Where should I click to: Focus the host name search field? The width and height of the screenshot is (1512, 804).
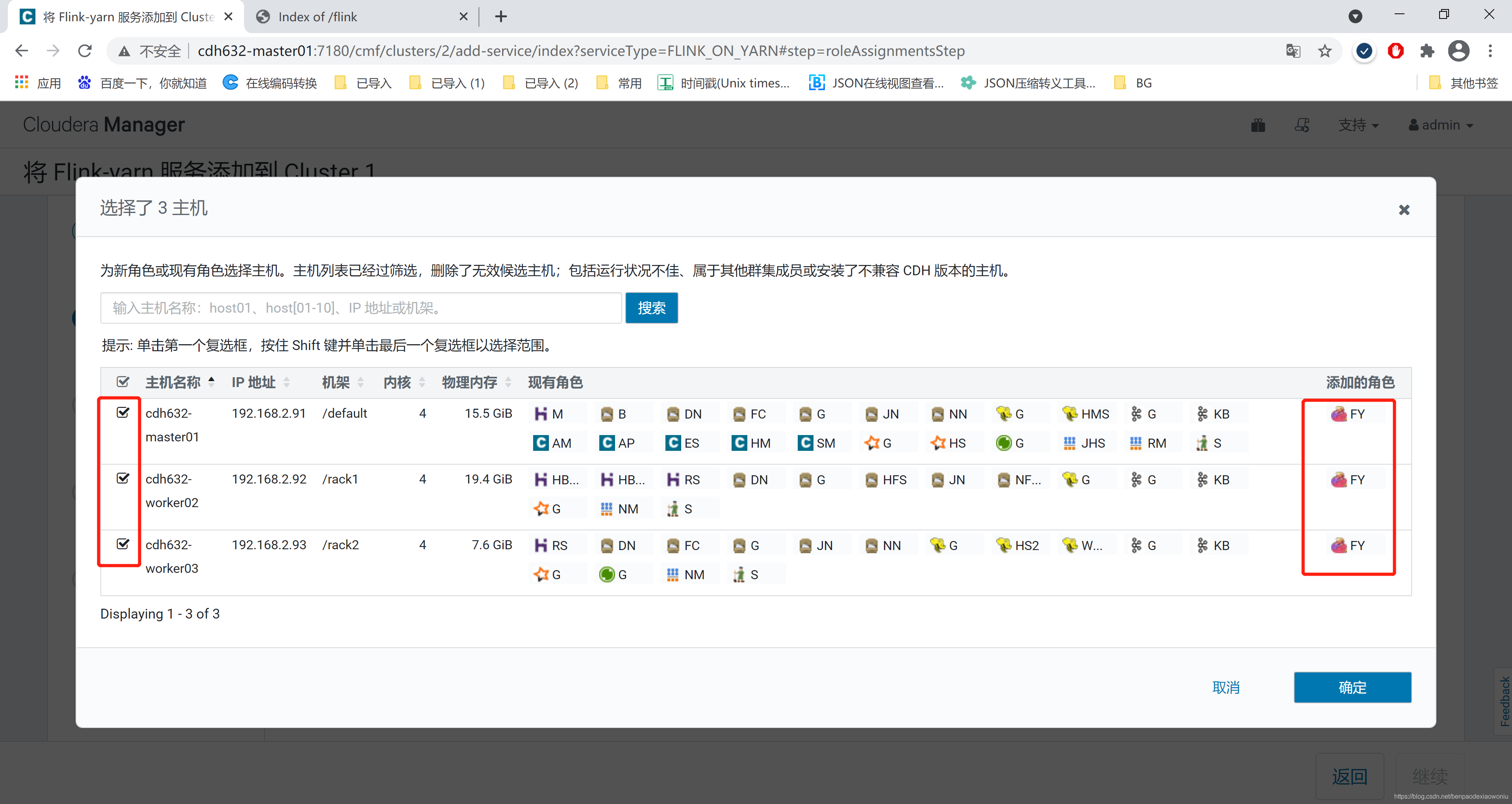coord(361,308)
